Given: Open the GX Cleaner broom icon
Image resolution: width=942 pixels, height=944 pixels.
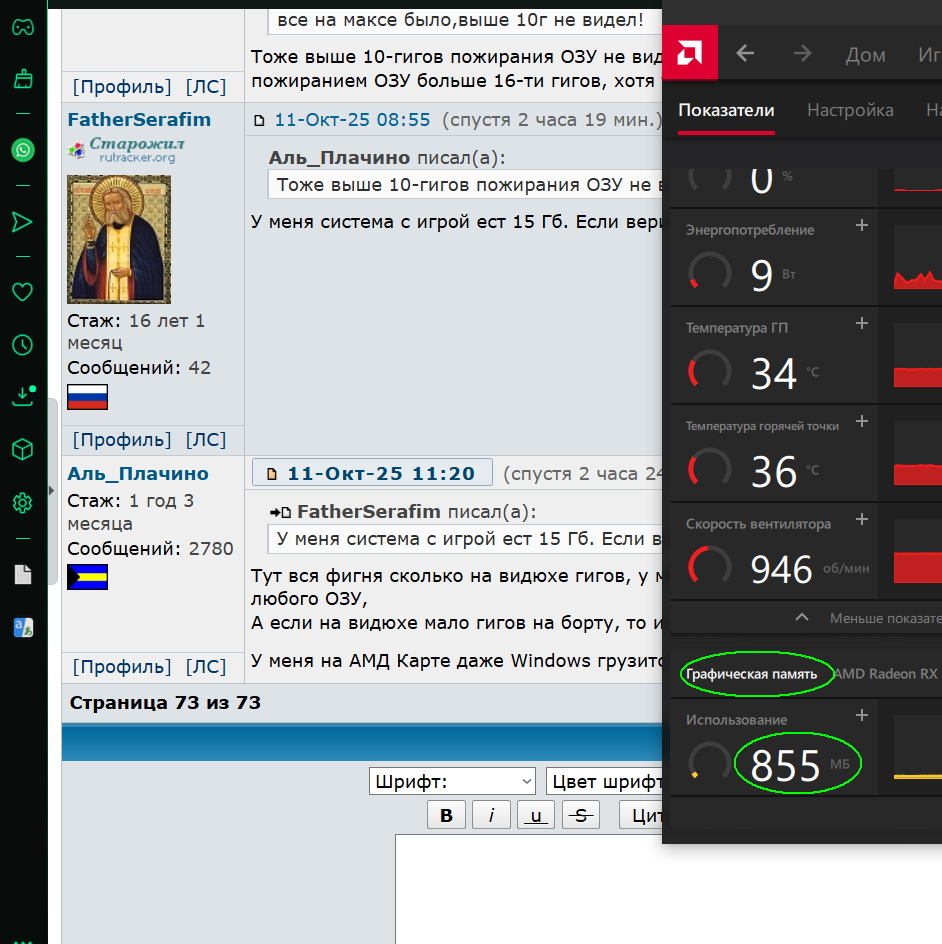Looking at the screenshot, I should click(x=21, y=78).
